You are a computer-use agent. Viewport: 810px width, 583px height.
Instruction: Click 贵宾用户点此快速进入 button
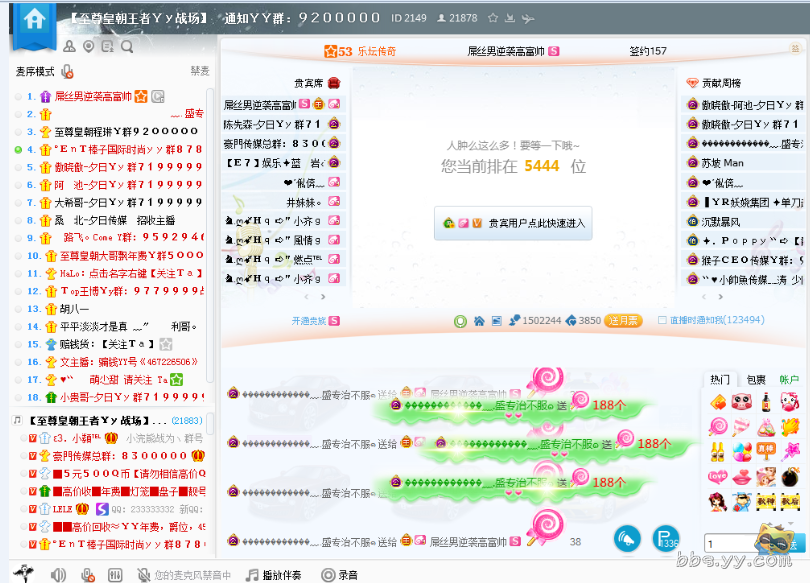[513, 223]
